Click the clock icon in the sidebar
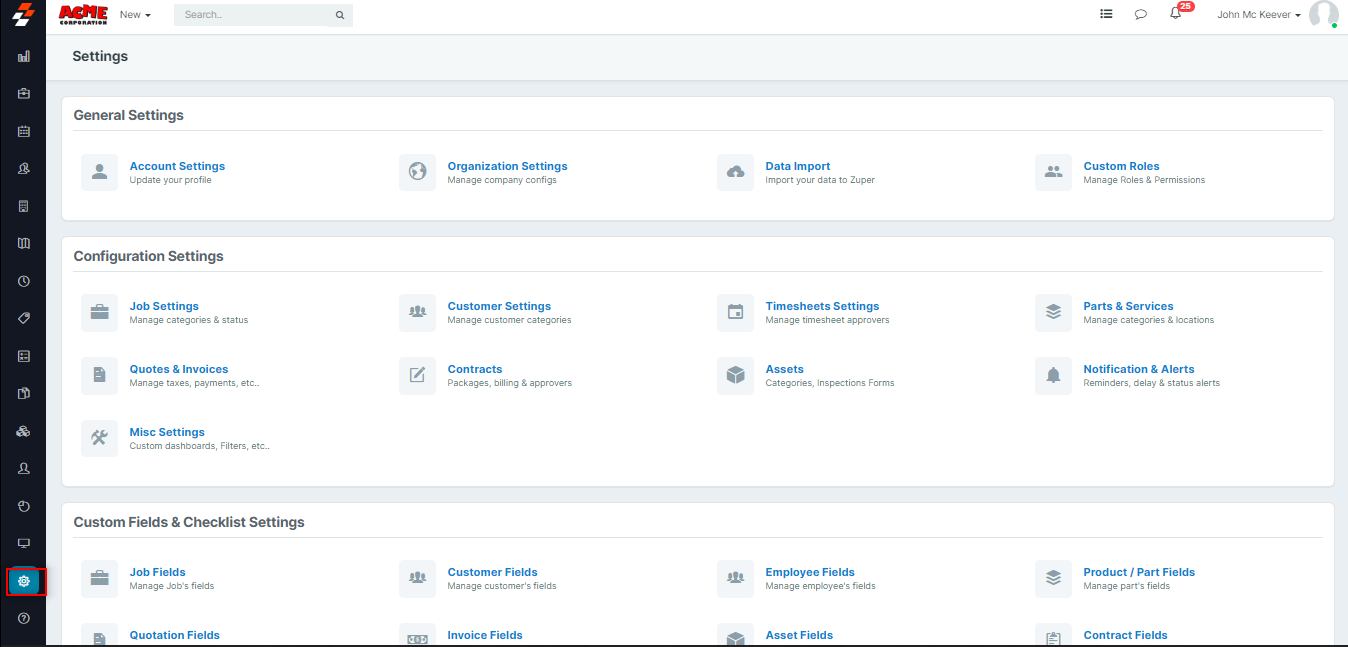Screen dimensions: 1348x647 (x=24, y=281)
